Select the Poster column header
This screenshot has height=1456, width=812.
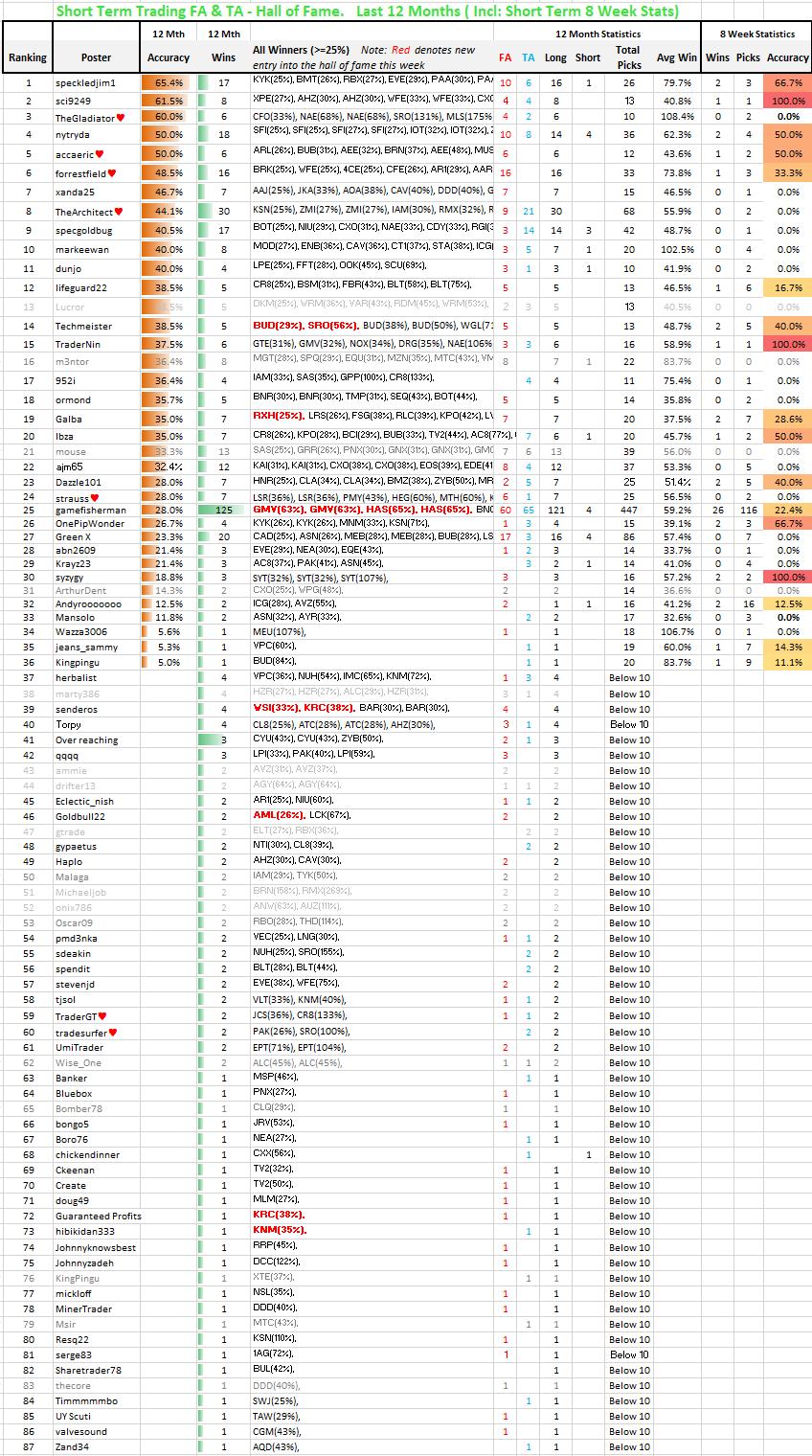tap(96, 57)
